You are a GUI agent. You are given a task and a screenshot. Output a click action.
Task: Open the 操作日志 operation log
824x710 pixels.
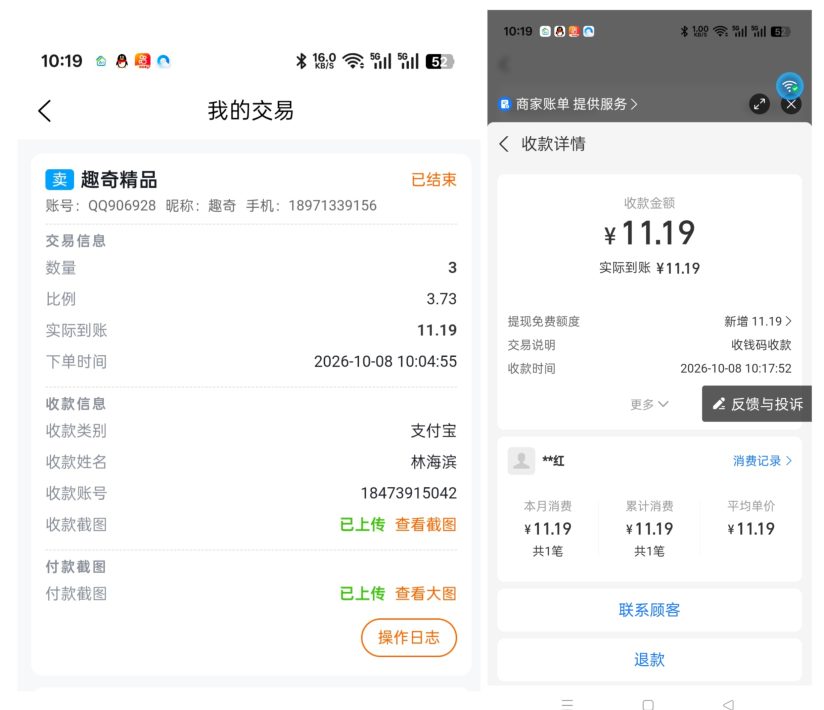pos(409,637)
